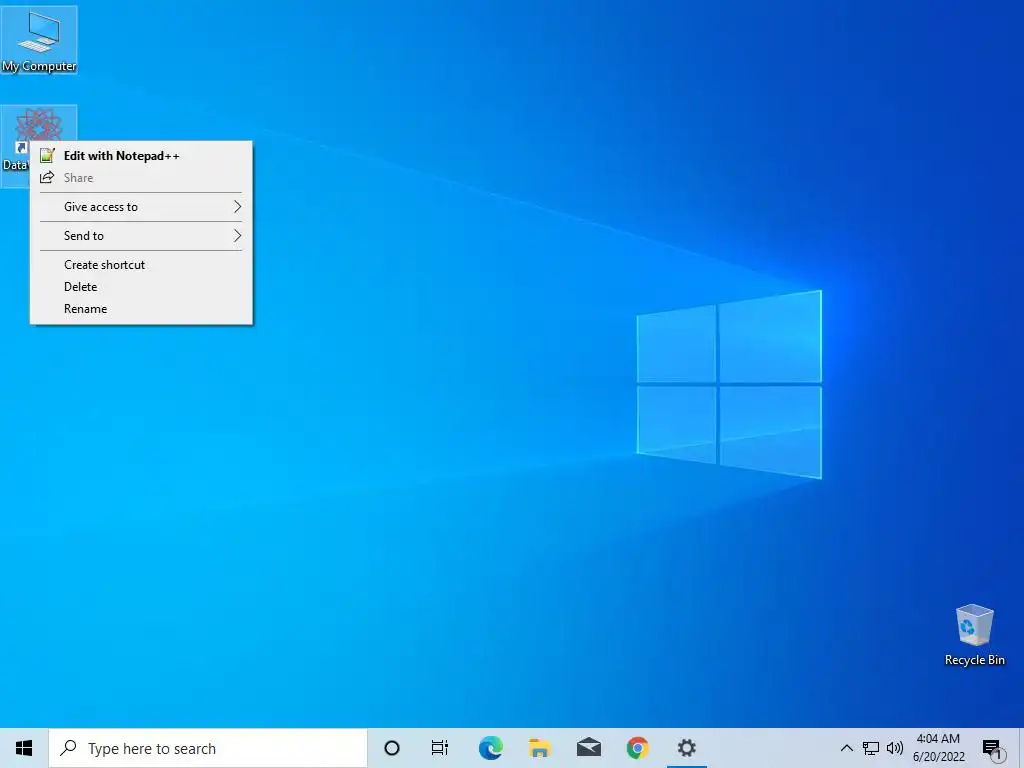Show hidden system tray icons
This screenshot has width=1024, height=768.
pos(846,748)
